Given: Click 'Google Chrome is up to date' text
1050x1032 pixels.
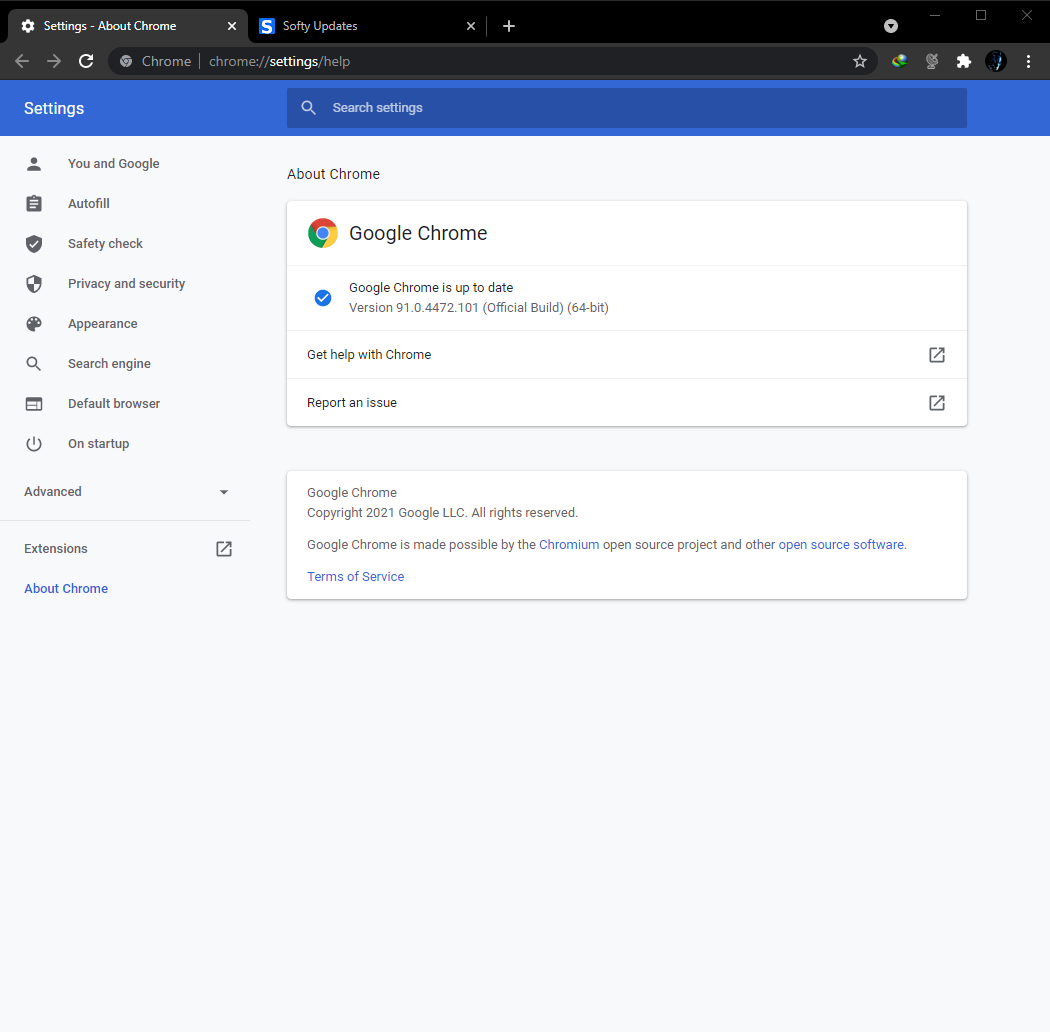Looking at the screenshot, I should point(431,288).
